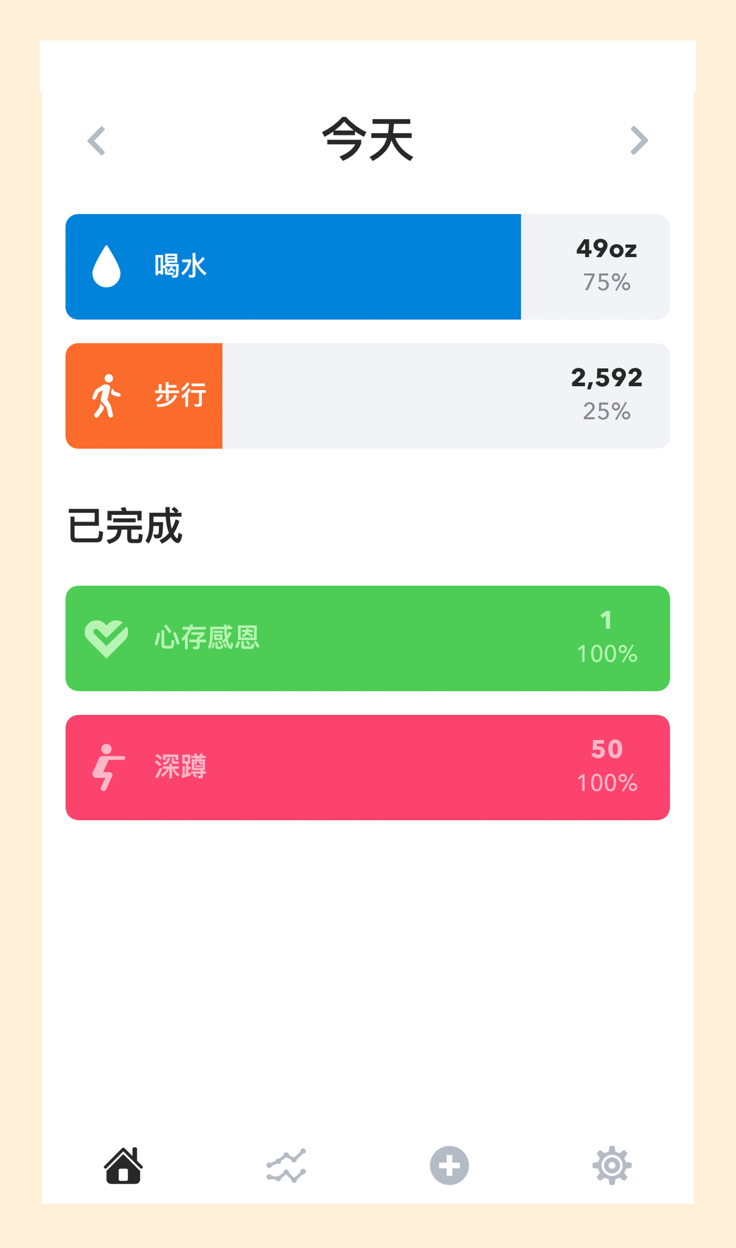
Task: Tap the blue water progress bar
Action: (x=293, y=267)
